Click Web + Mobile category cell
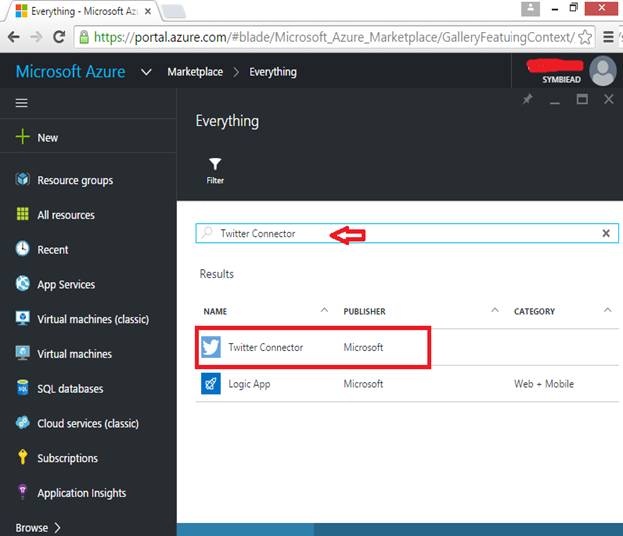Image resolution: width=623 pixels, height=536 pixels. tap(544, 384)
